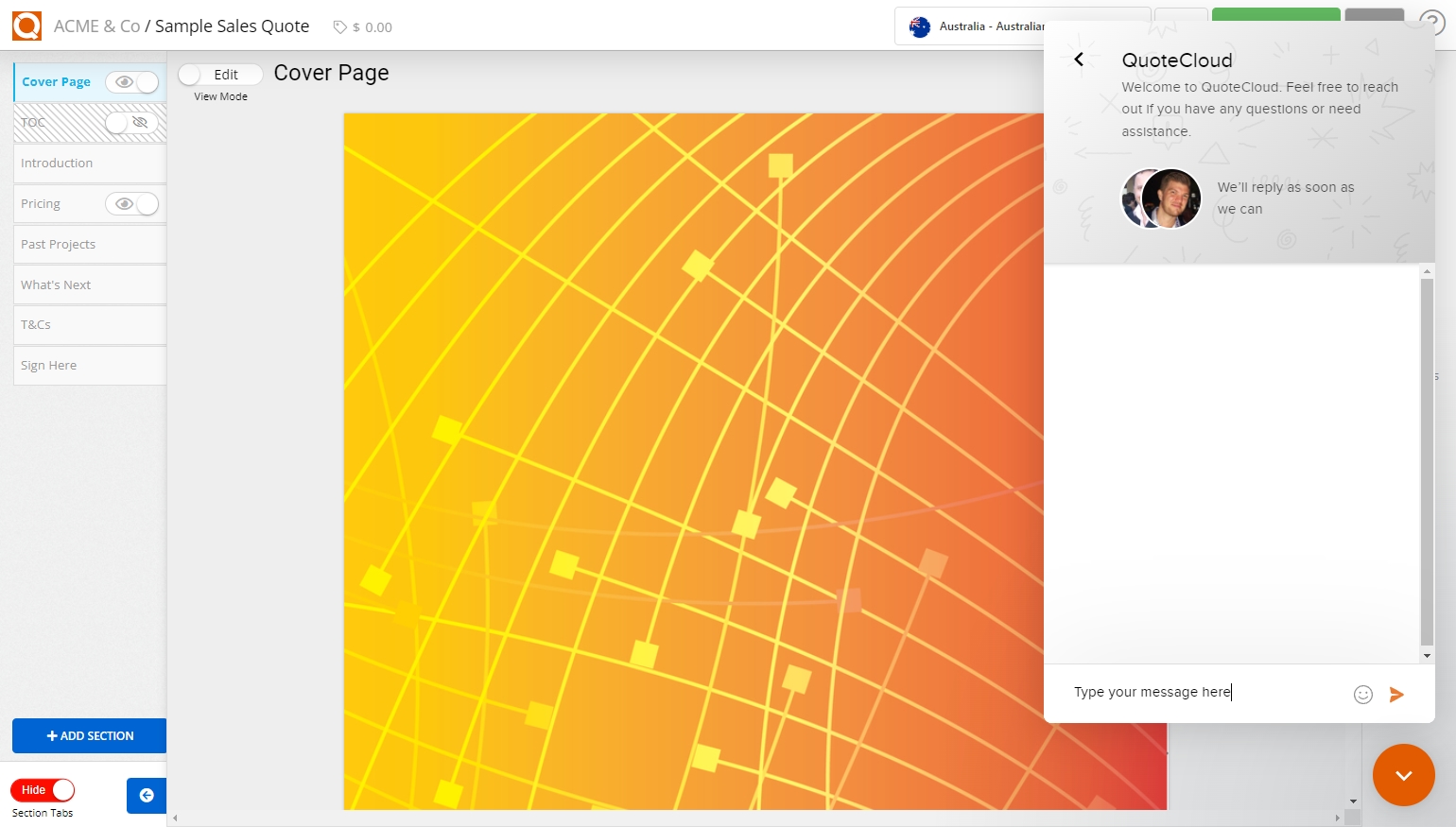Open the Australia region dropdown
The image size is (1456, 827).
[974, 26]
